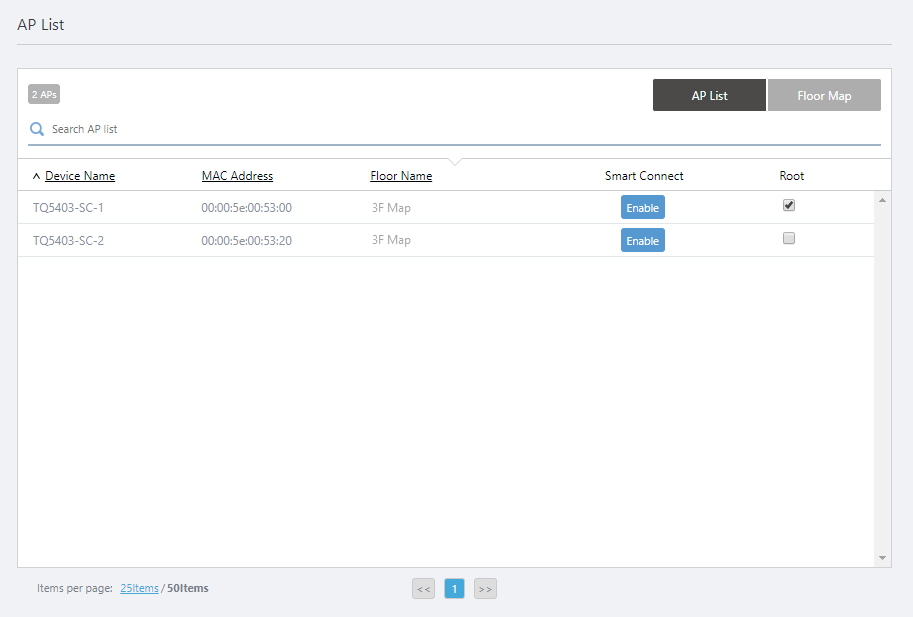Switch to the Floor Map tab
Viewport: 913px width, 617px height.
point(824,96)
